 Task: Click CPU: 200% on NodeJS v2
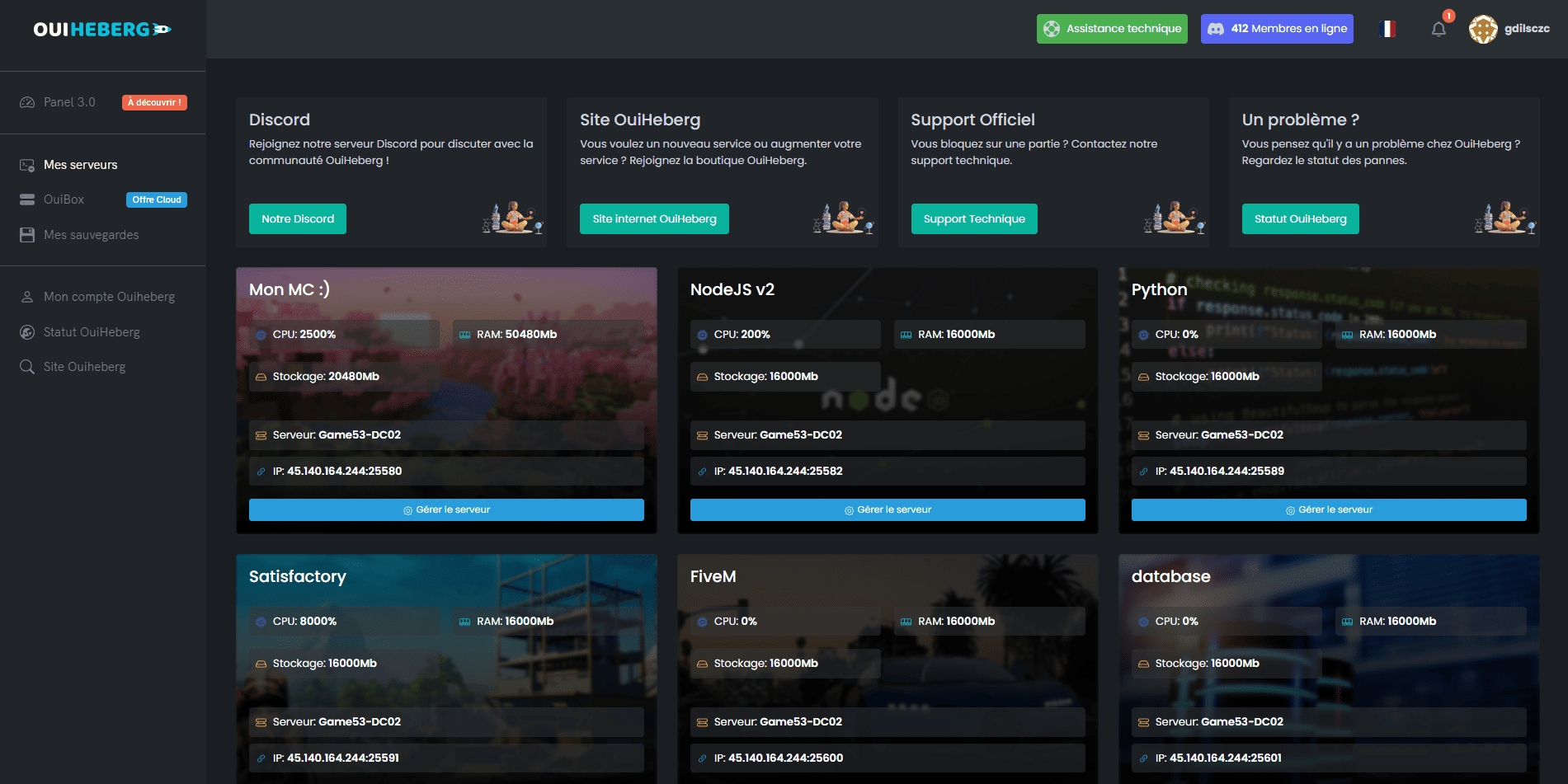(x=742, y=335)
